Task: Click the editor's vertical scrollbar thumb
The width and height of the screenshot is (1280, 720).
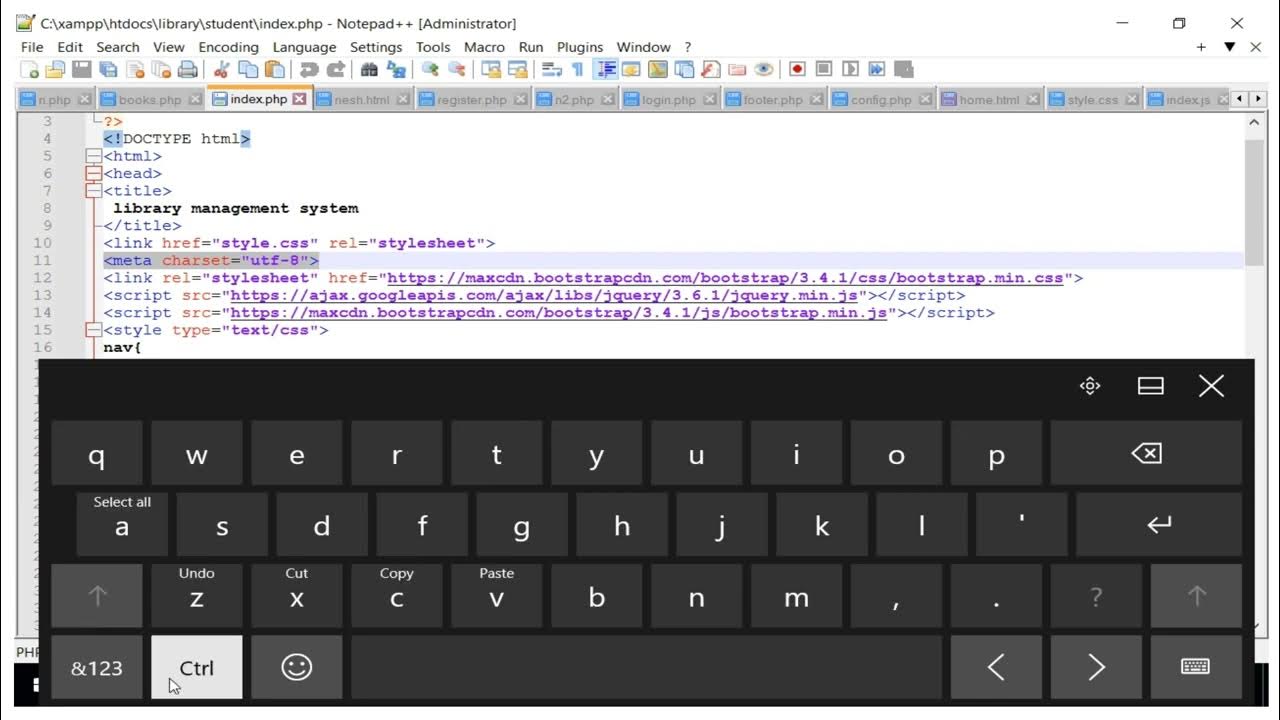Action: click(1254, 202)
